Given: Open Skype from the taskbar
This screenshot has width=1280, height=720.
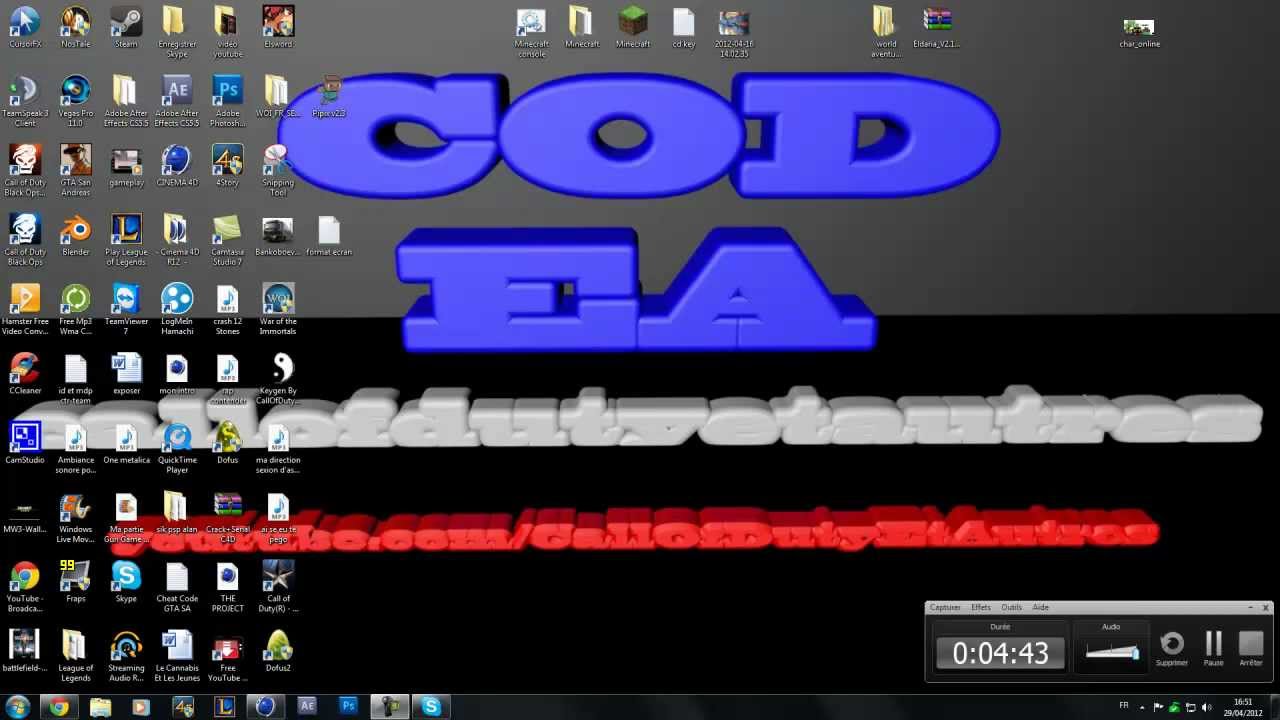Looking at the screenshot, I should (431, 707).
